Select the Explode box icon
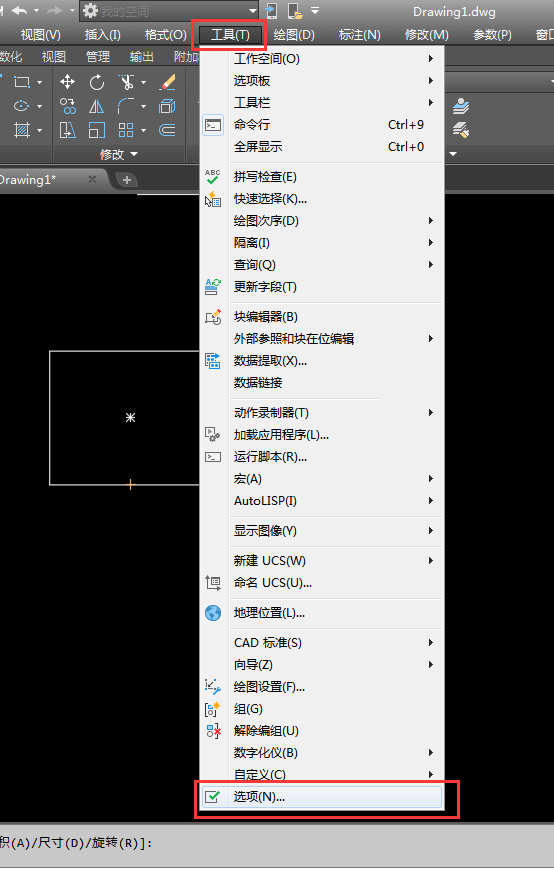 point(167,106)
